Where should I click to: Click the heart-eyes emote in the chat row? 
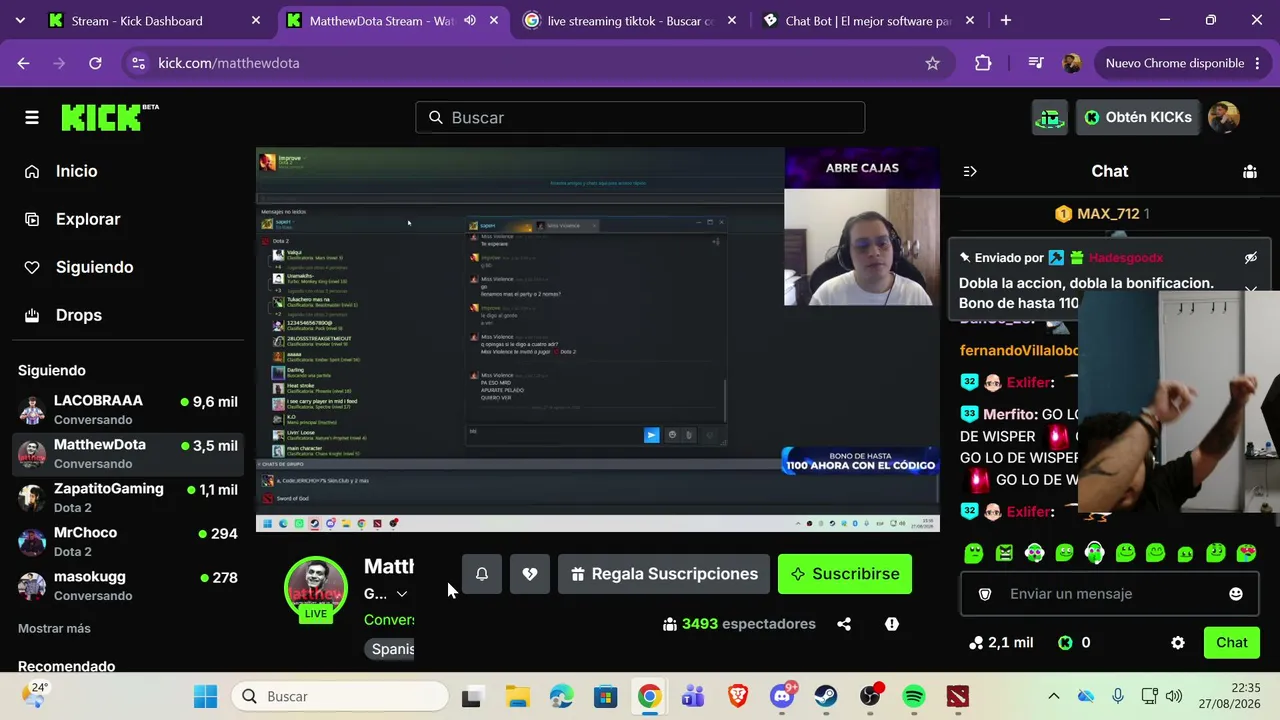(x=1246, y=553)
